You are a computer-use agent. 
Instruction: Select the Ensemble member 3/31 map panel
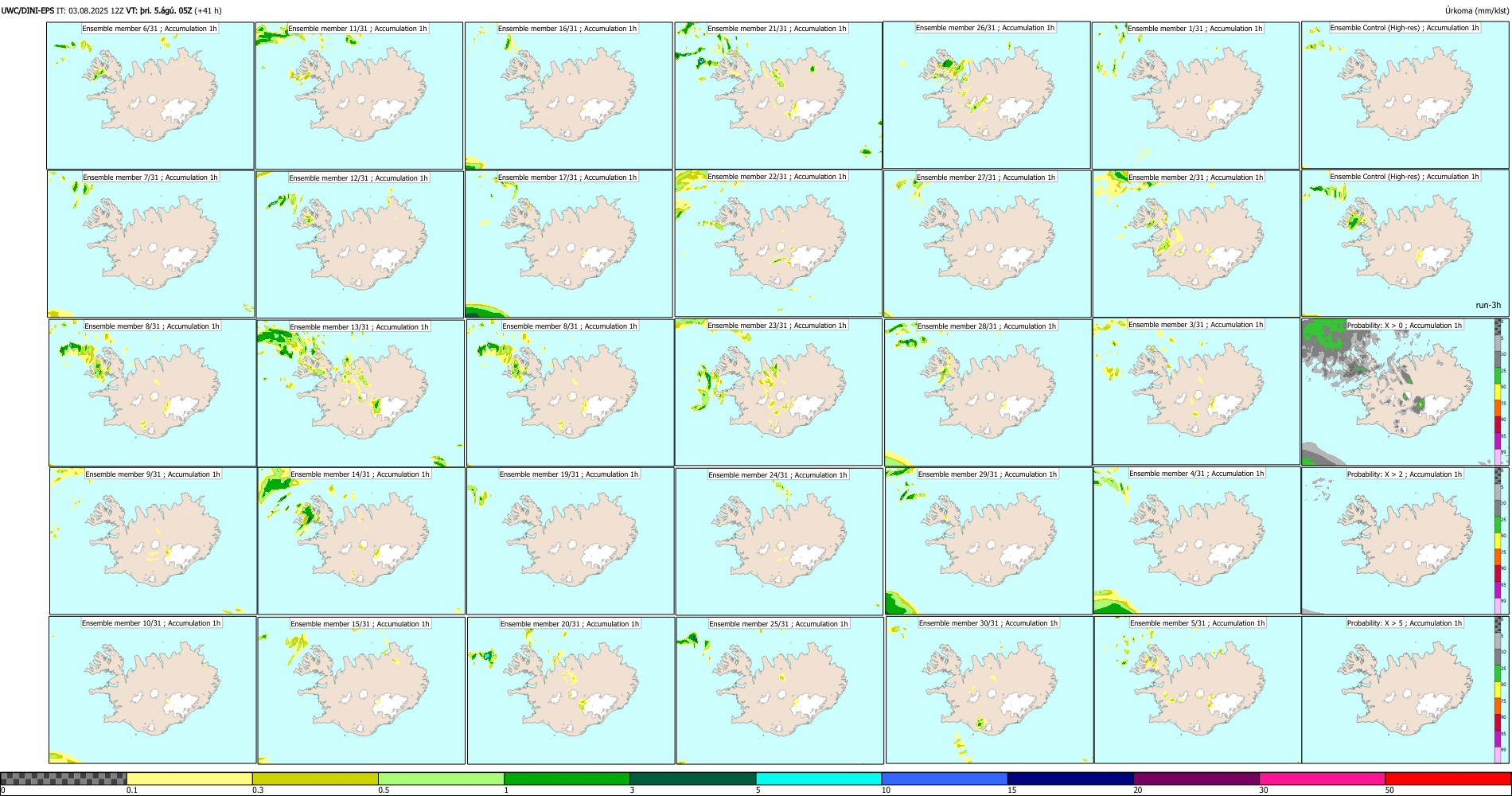tap(1196, 392)
